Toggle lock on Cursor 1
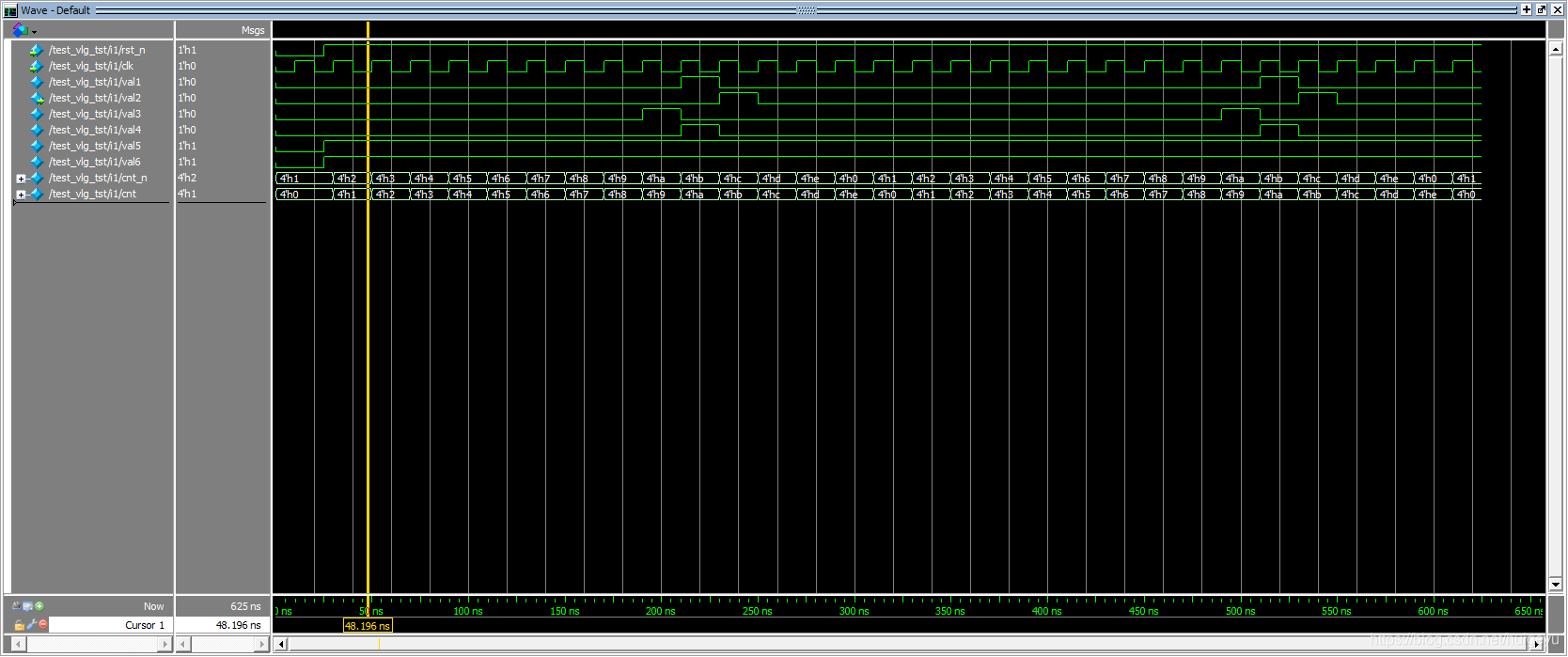Screen dimensions: 1568x657 point(19,625)
